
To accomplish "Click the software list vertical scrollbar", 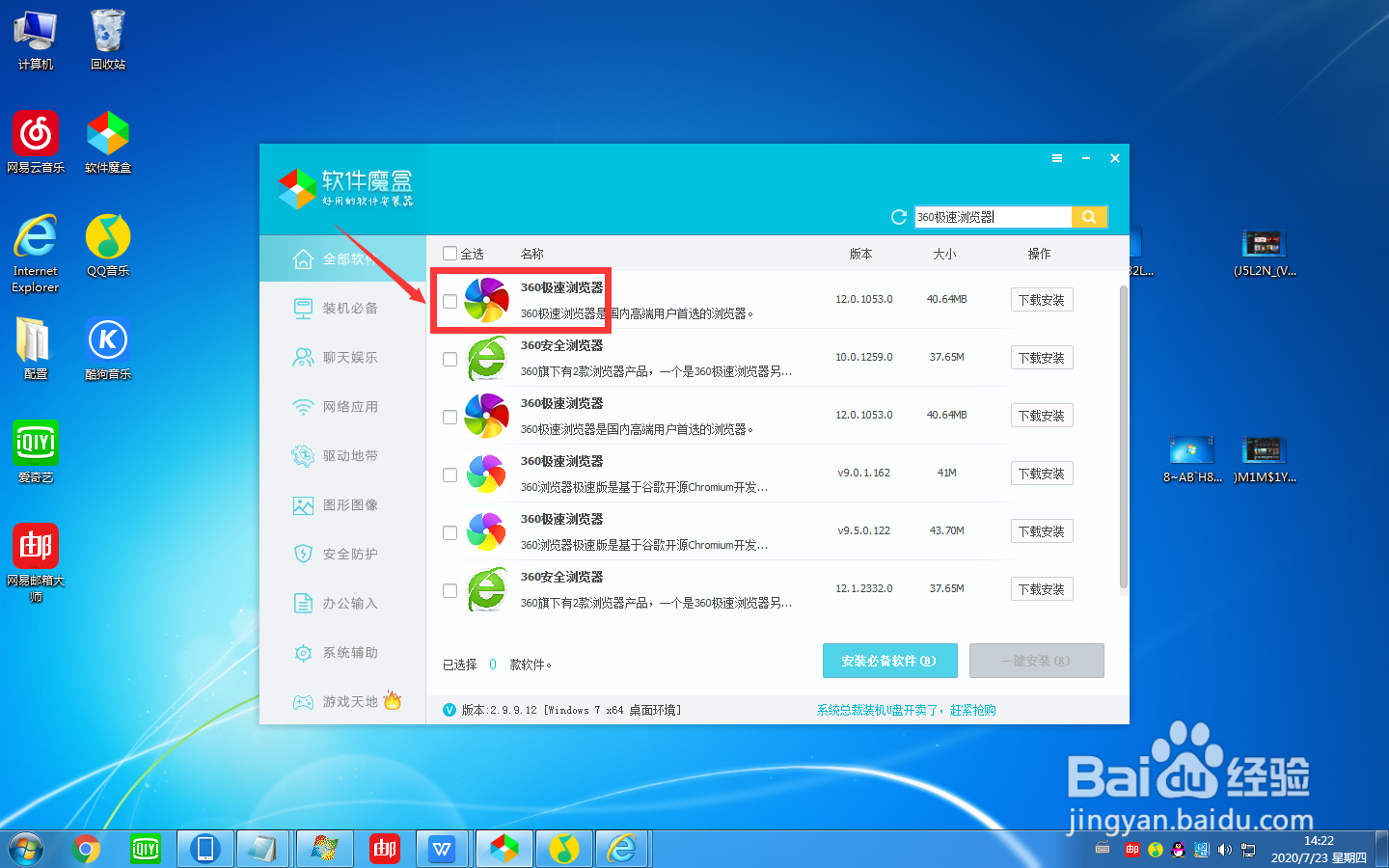I will [1123, 437].
